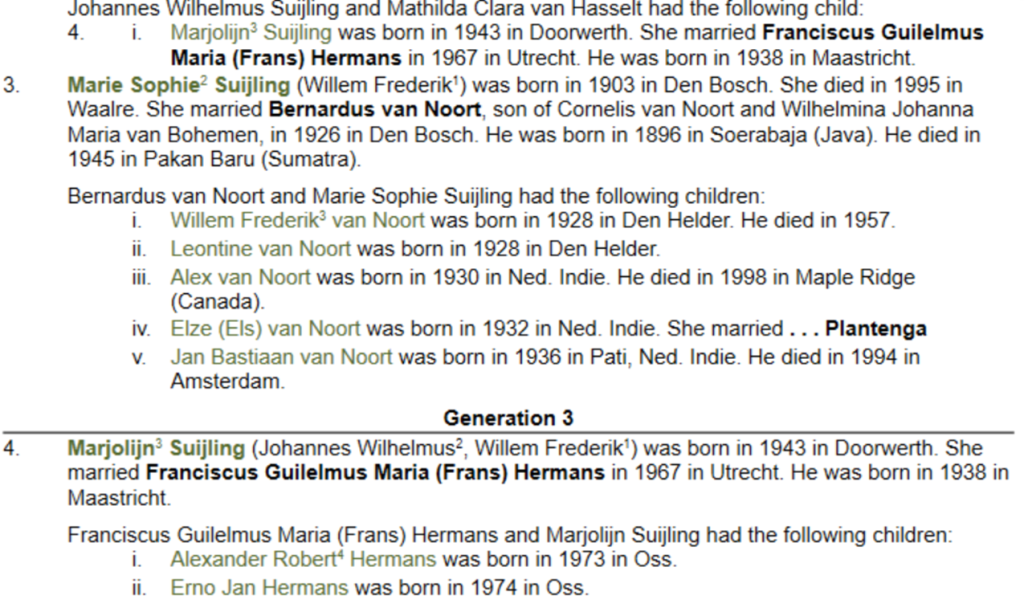This screenshot has width=1024, height=612.
Task: Follow the Alex van Noort link
Action: click(x=241, y=276)
